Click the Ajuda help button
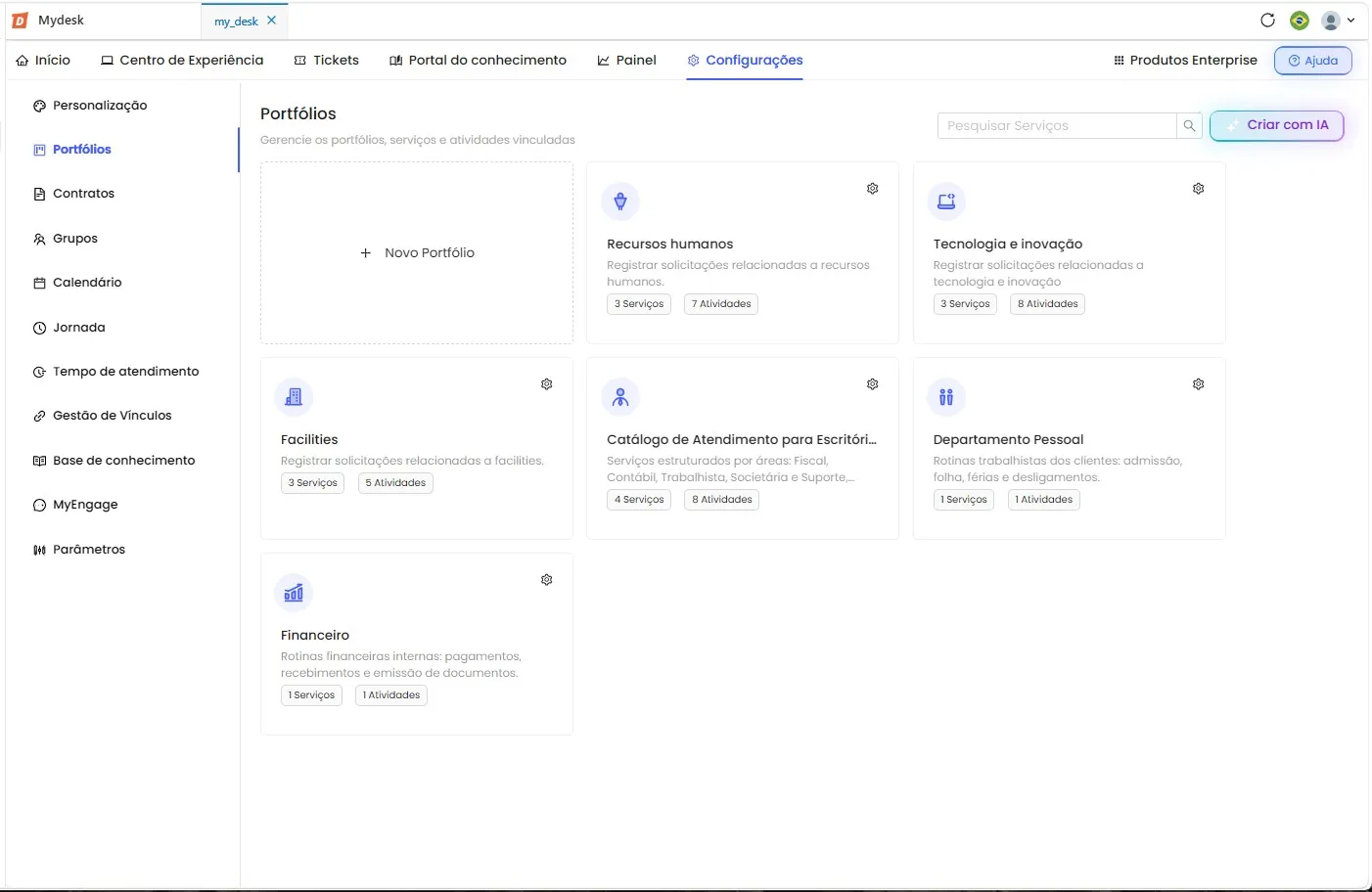 pyautogui.click(x=1313, y=61)
